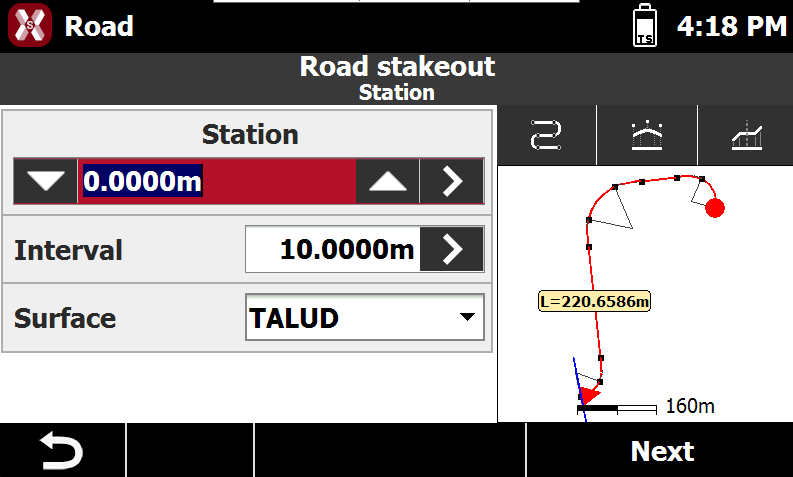Check the total station battery icon
Viewport: 793px width, 477px height.
pyautogui.click(x=645, y=25)
